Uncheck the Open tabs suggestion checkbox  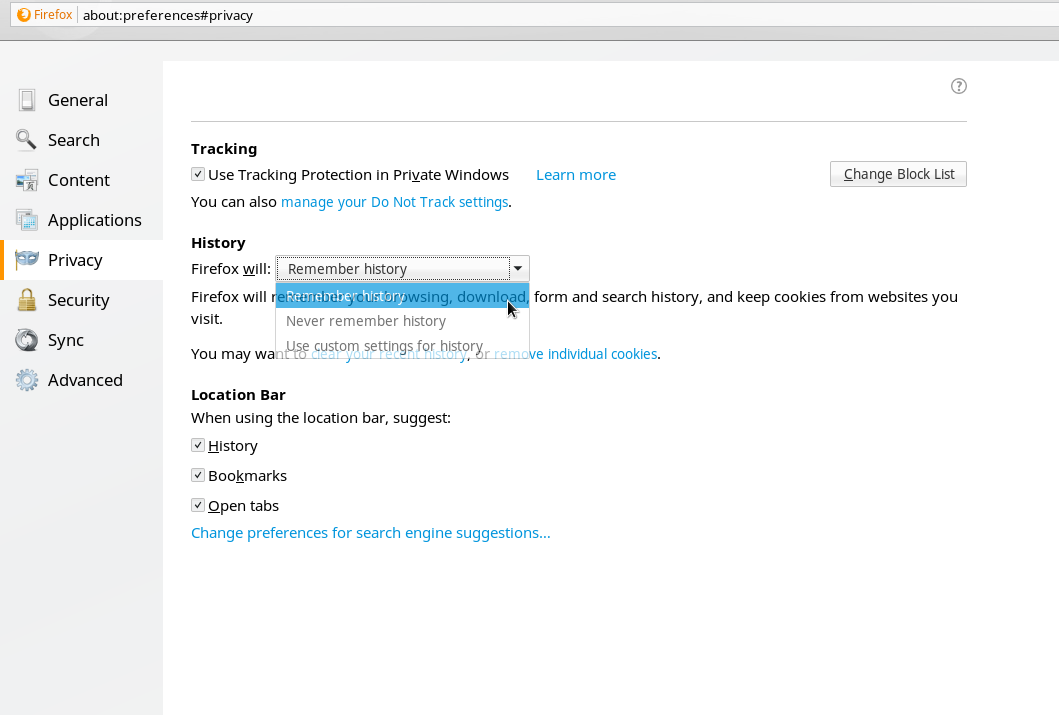coord(198,505)
